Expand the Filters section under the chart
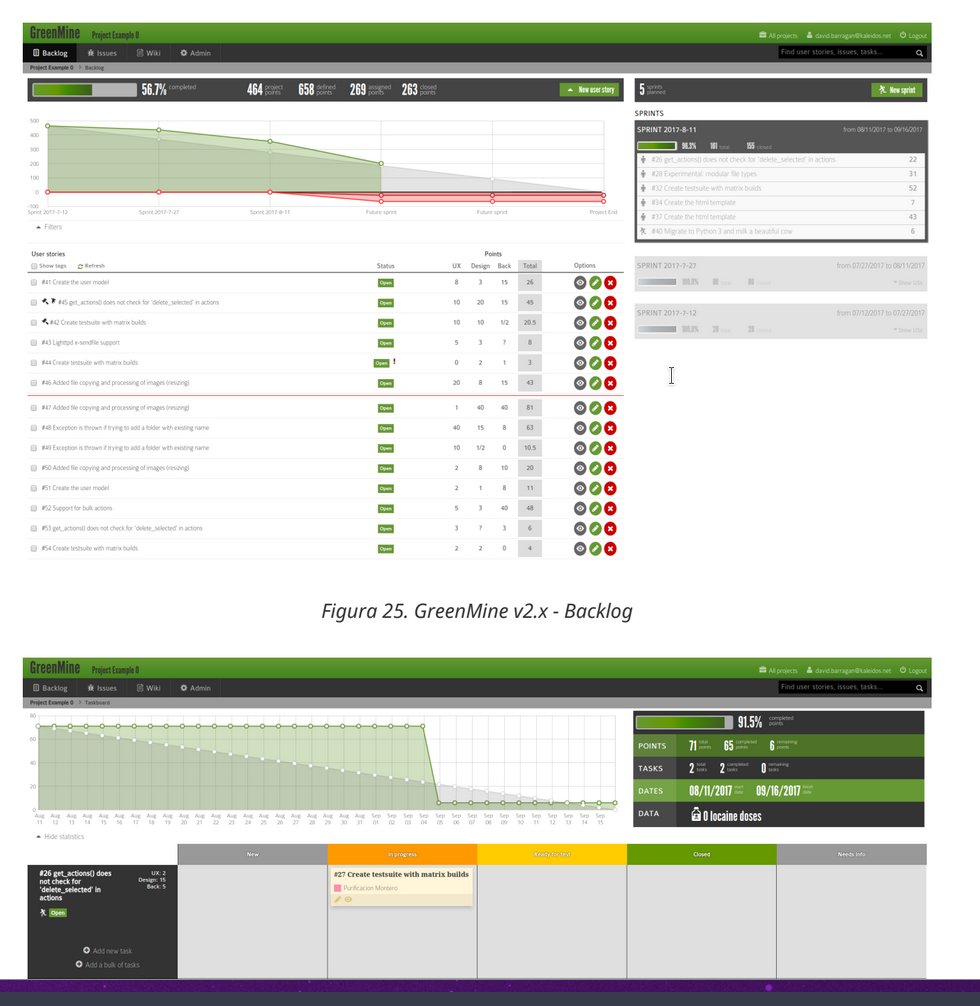The height and width of the screenshot is (1006, 980). click(x=49, y=227)
